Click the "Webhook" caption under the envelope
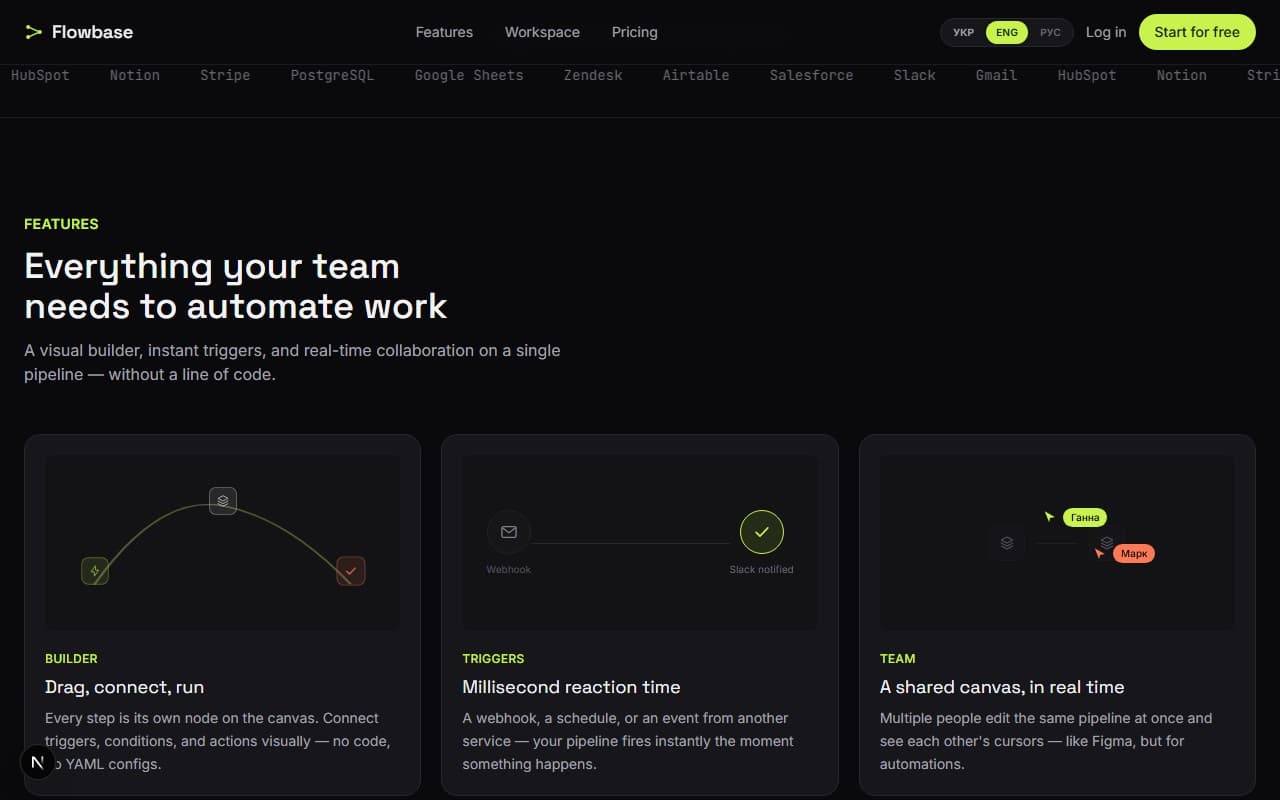The width and height of the screenshot is (1280, 800). [509, 569]
